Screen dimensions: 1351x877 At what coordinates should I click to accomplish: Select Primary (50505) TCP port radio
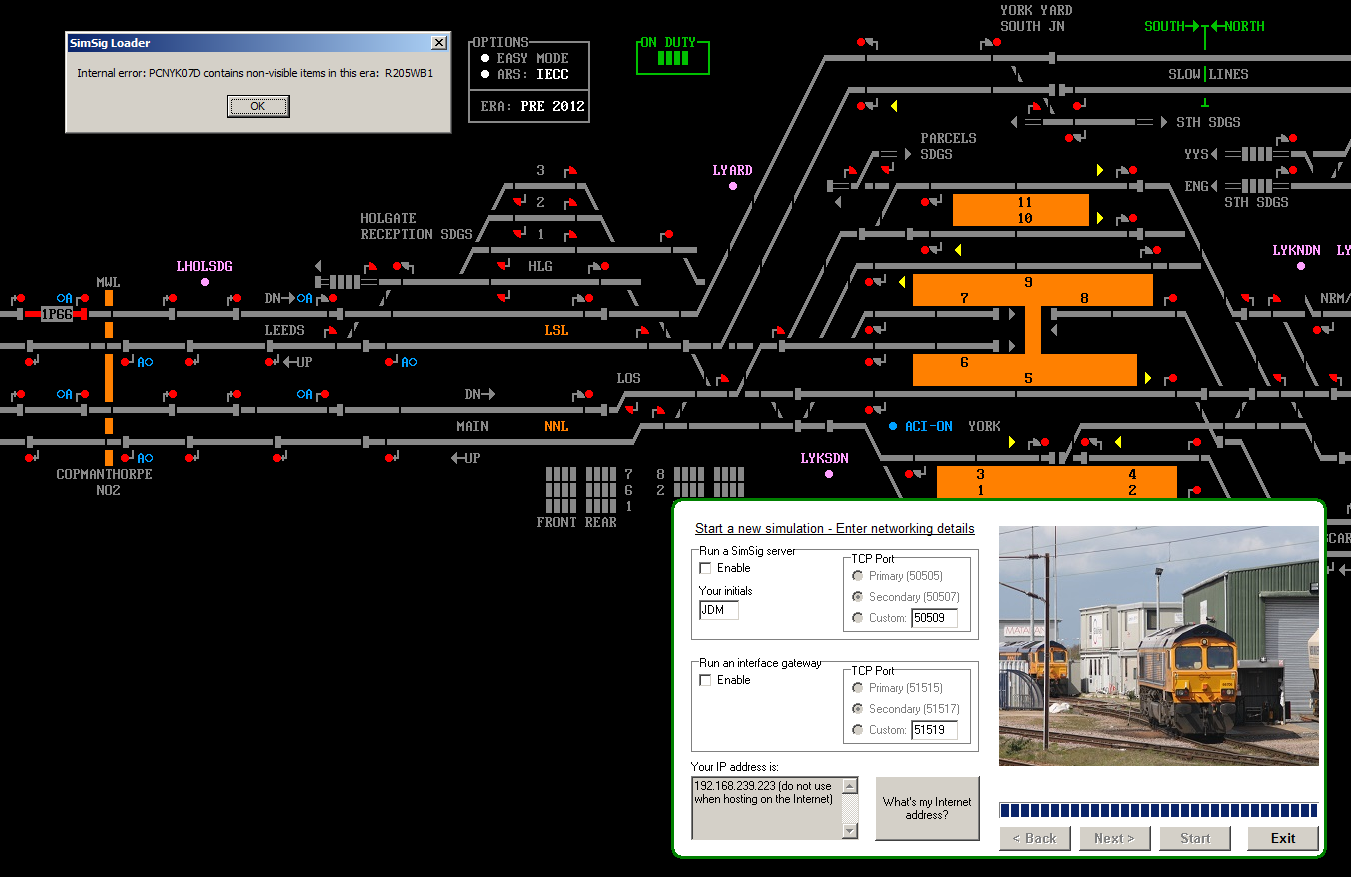click(858, 576)
